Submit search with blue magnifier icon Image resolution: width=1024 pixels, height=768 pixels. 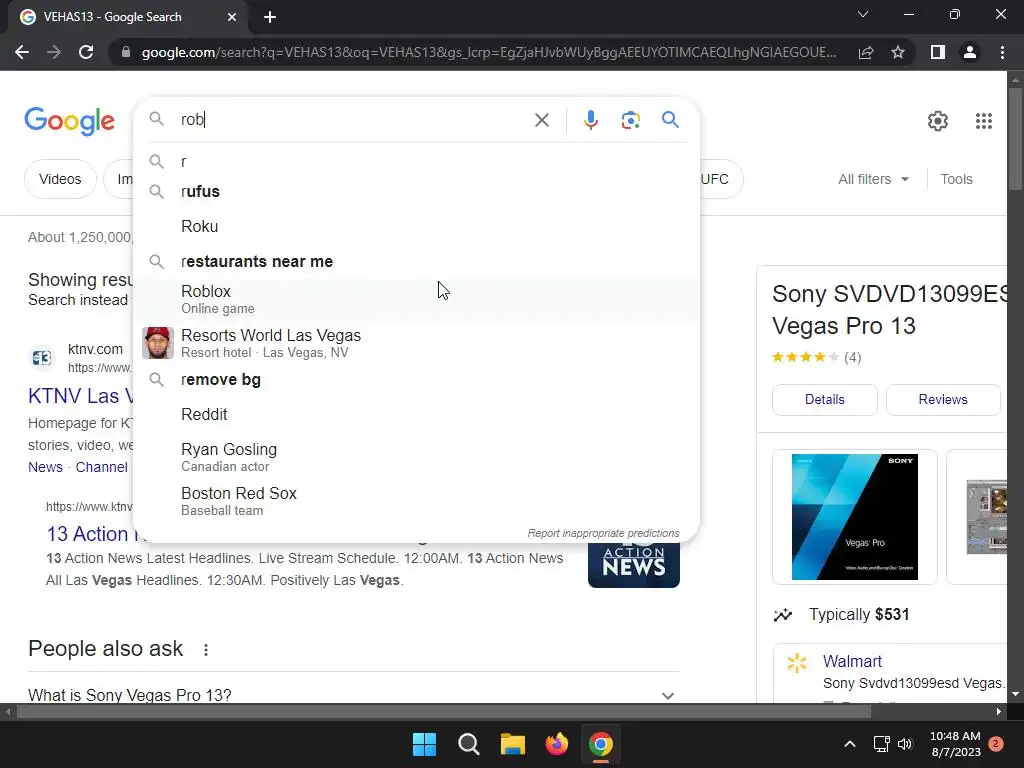(670, 120)
